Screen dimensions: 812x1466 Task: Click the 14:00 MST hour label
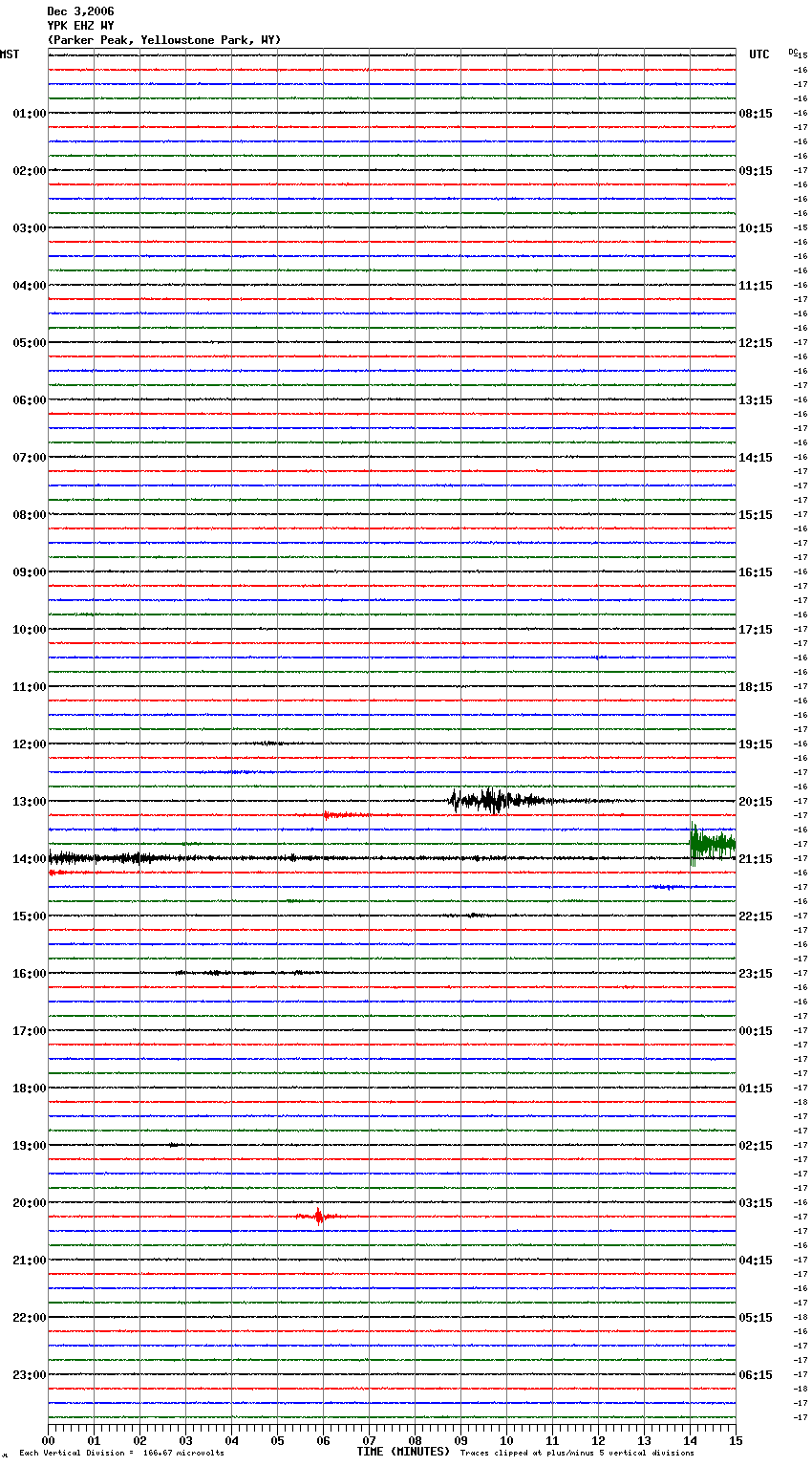click(29, 859)
